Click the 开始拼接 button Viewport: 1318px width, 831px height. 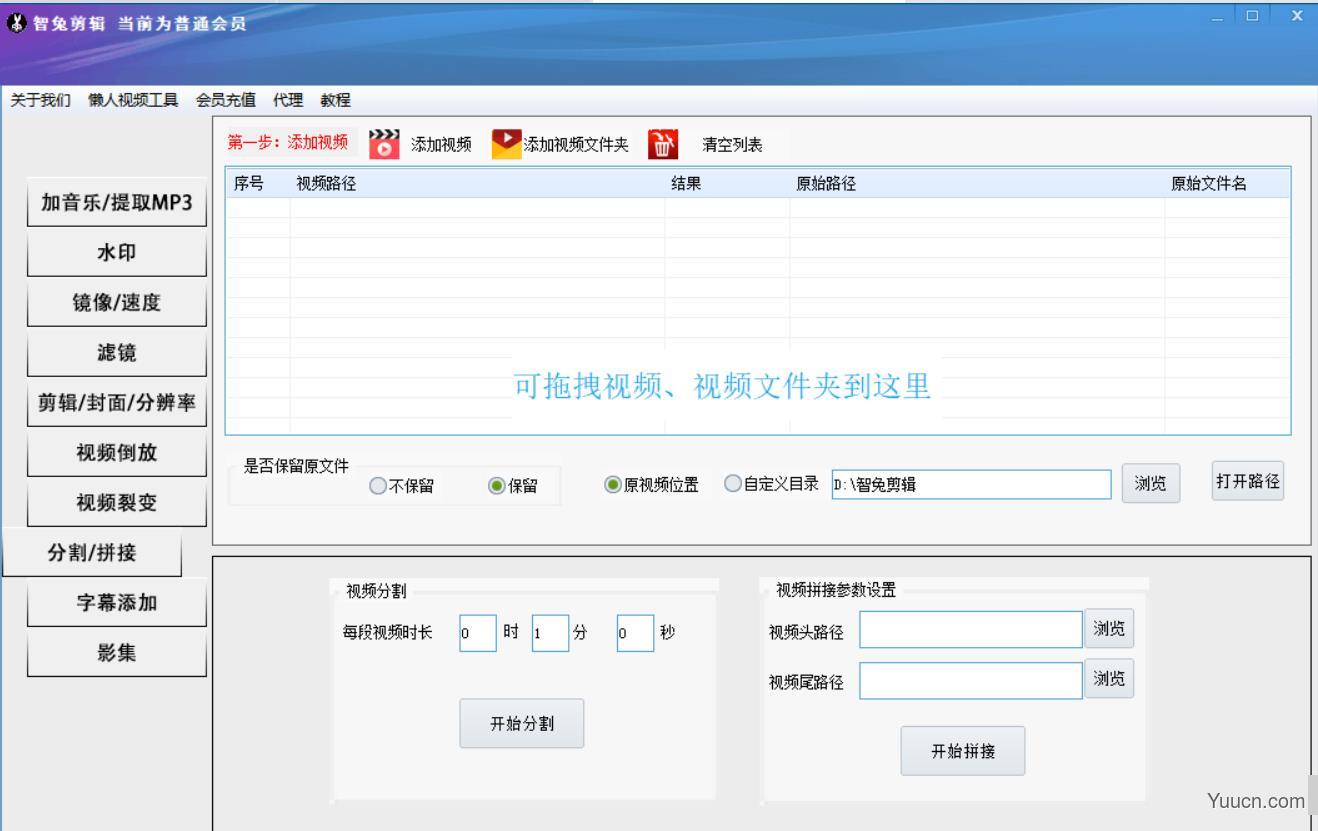963,751
